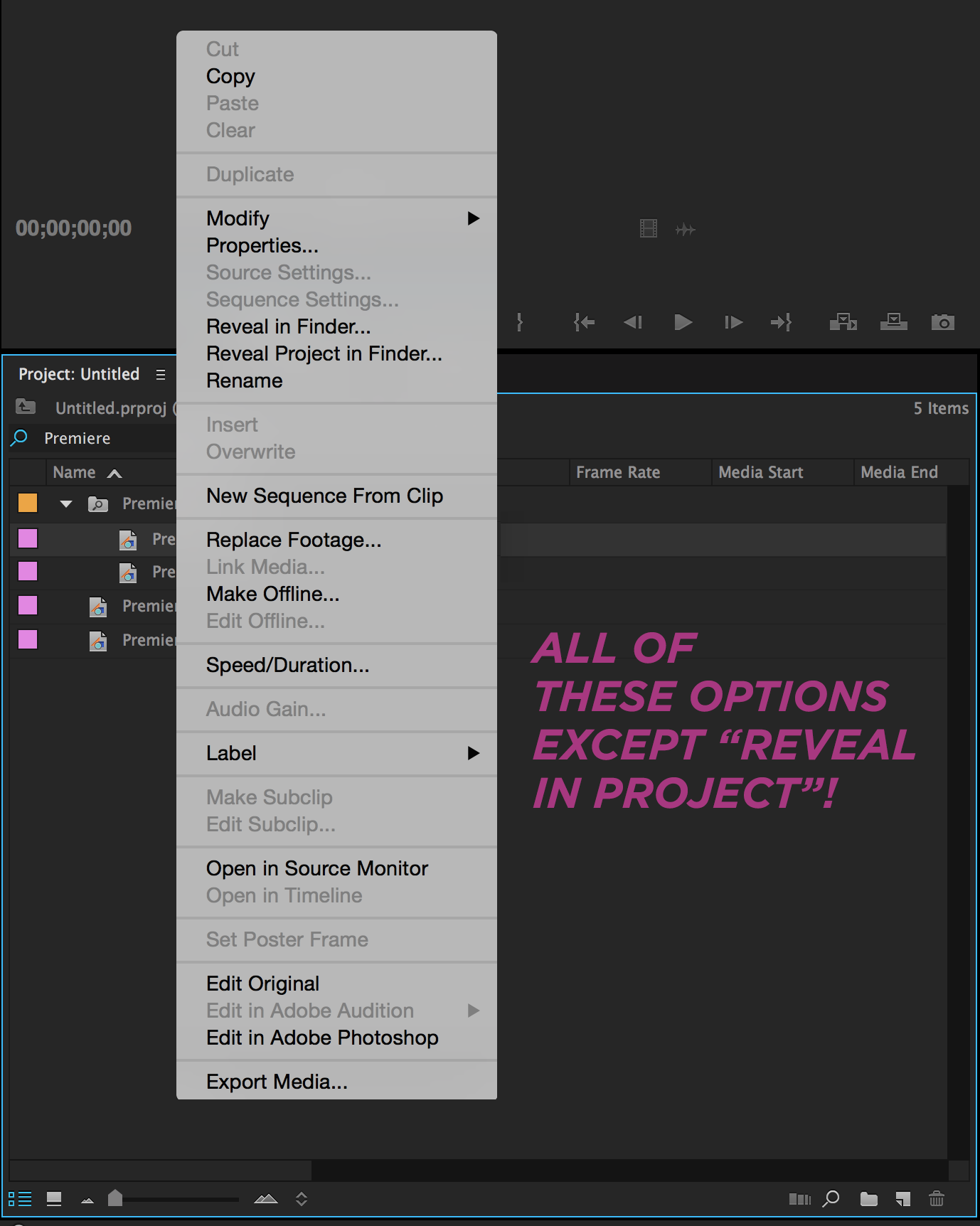980x1226 pixels.
Task: Step forward one frame
Action: point(733,322)
